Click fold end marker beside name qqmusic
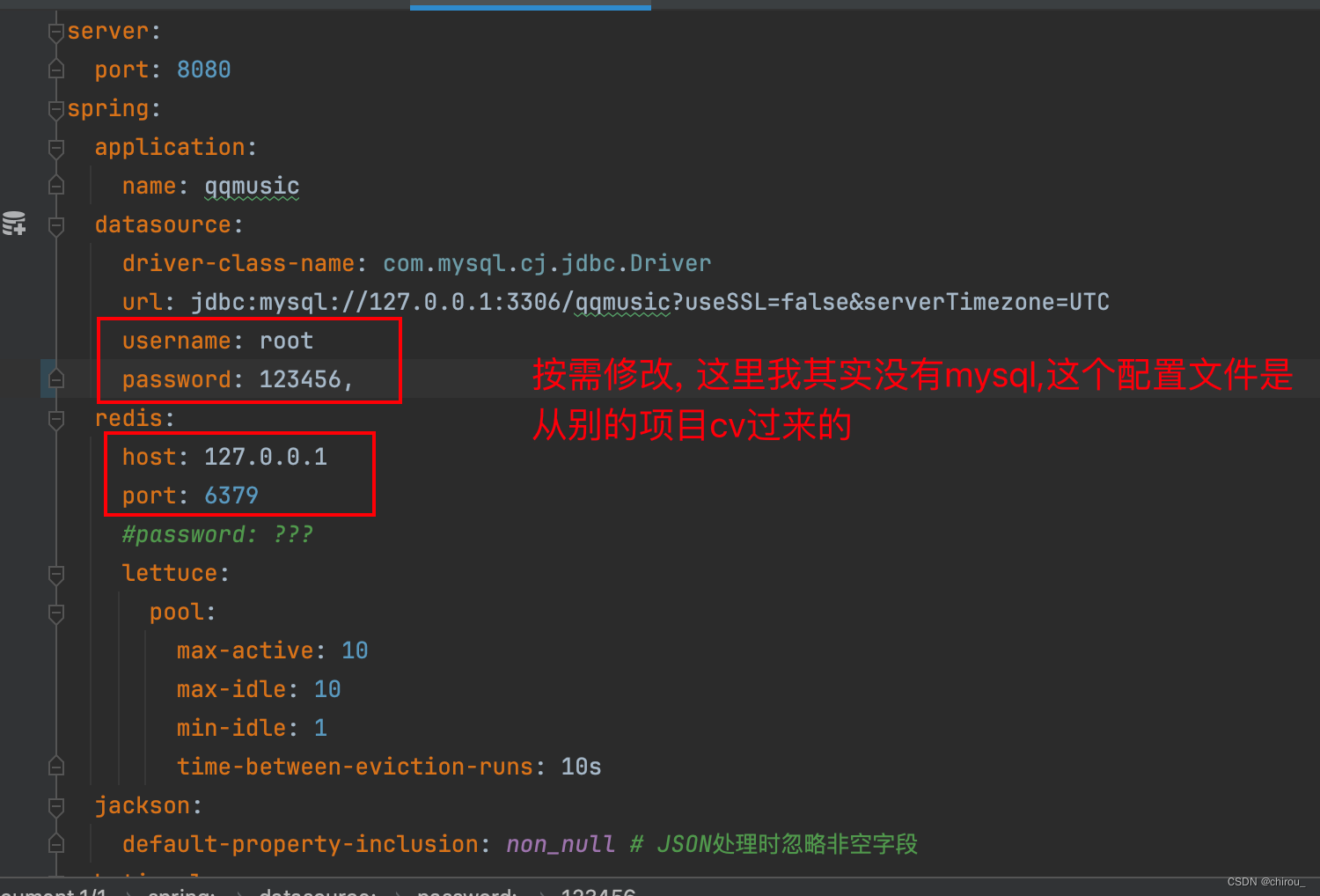This screenshot has height=896, width=1320. point(56,186)
